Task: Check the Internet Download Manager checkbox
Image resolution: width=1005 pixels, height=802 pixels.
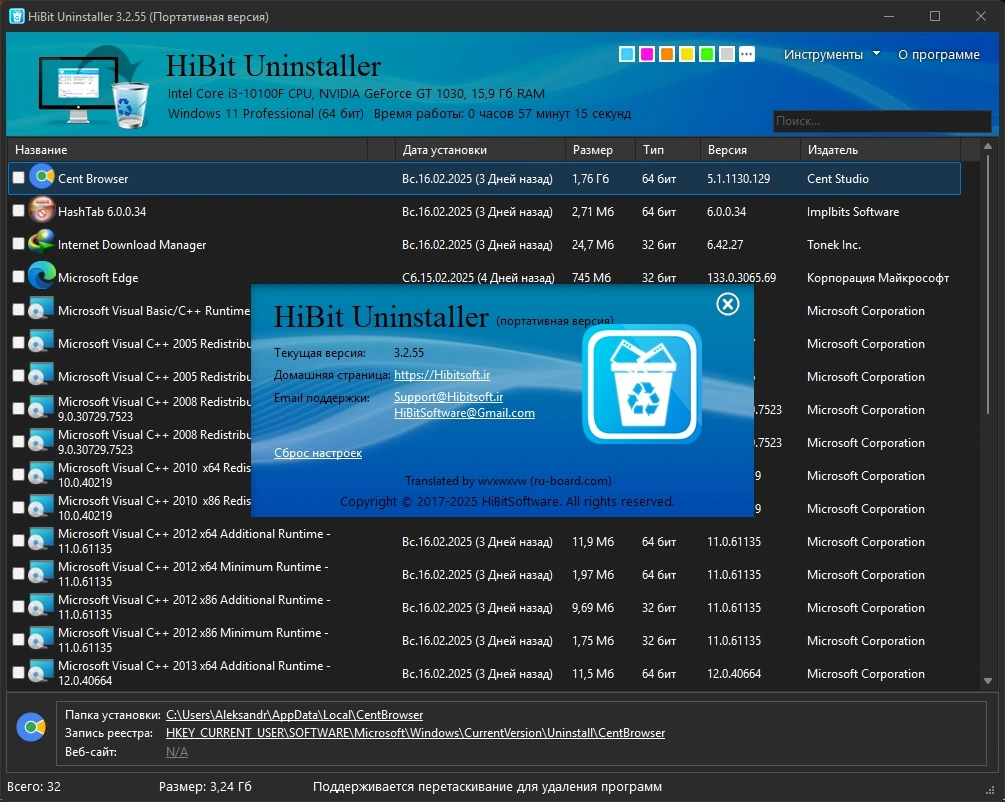Action: click(x=19, y=244)
